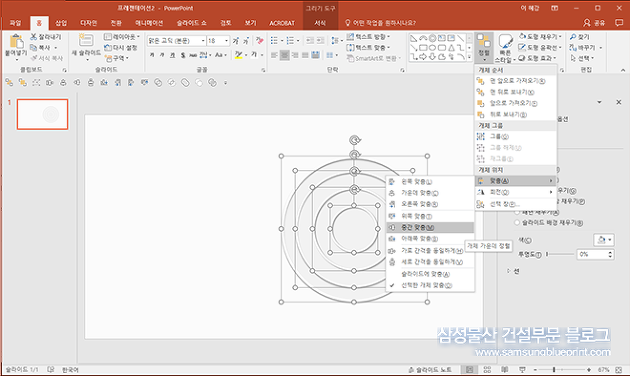Choose Distribute Vertically (세로 간격을 동일하게)
This screenshot has height=376, width=630.
[x=430, y=262]
